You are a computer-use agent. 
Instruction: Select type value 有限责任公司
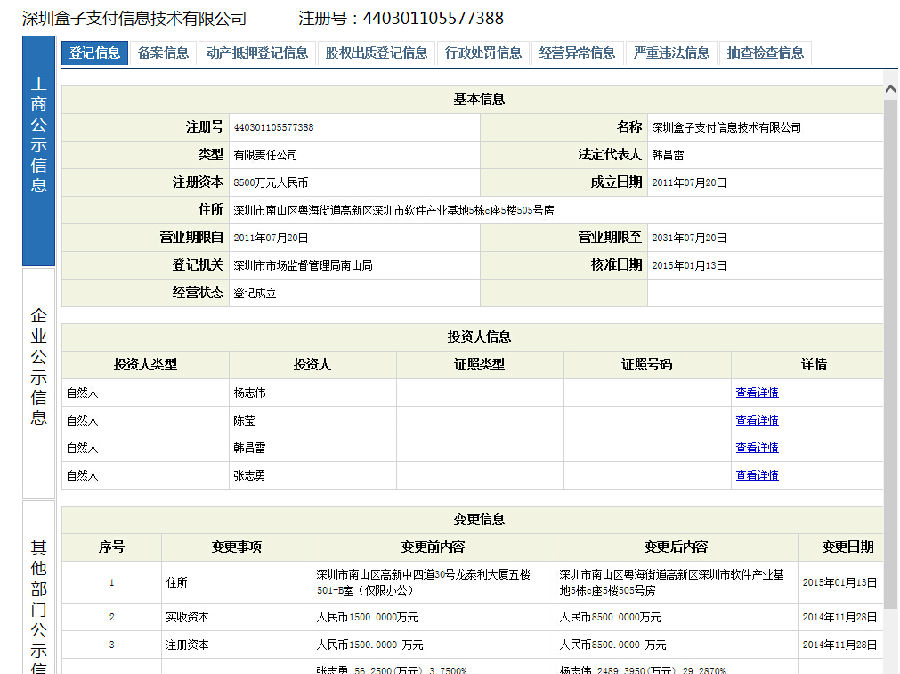point(265,155)
